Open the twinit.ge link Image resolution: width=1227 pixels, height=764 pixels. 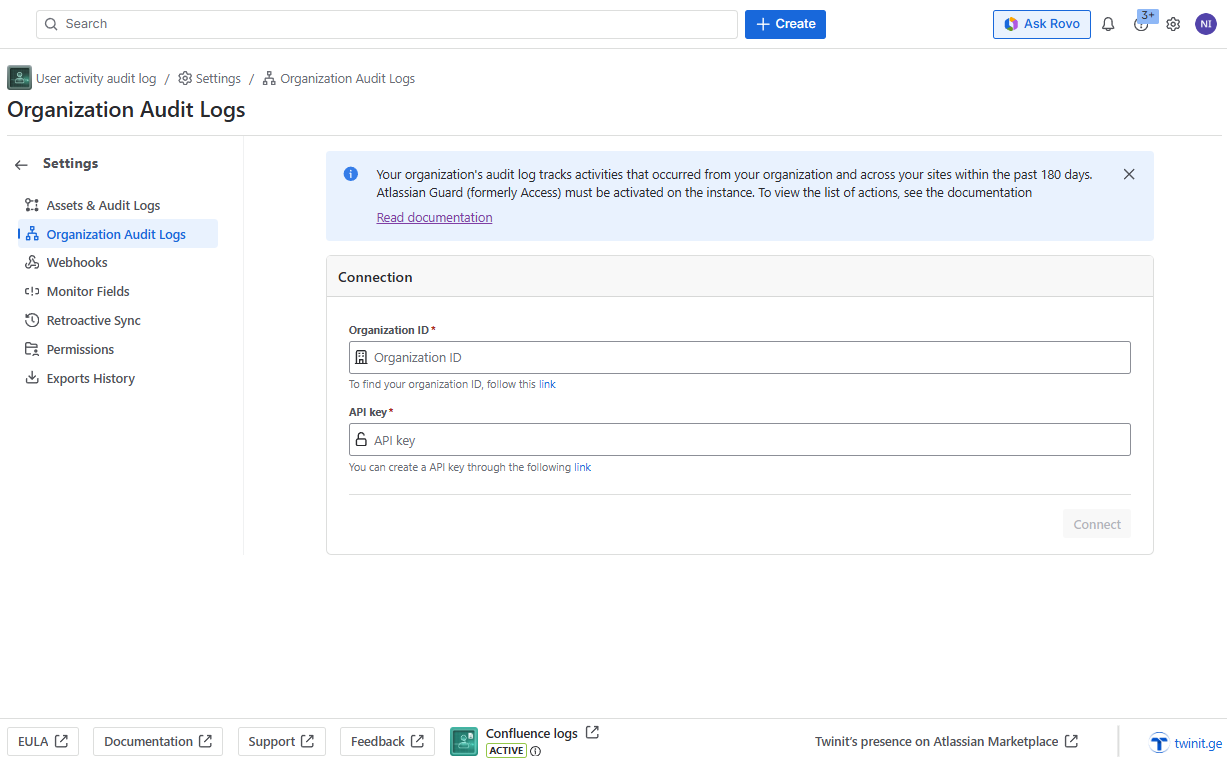(x=1186, y=742)
